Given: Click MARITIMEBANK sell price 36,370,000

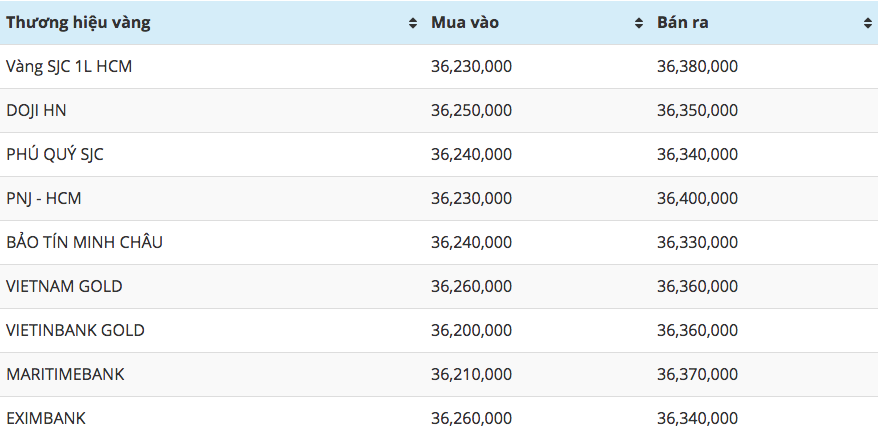Looking at the screenshot, I should click(x=697, y=375).
